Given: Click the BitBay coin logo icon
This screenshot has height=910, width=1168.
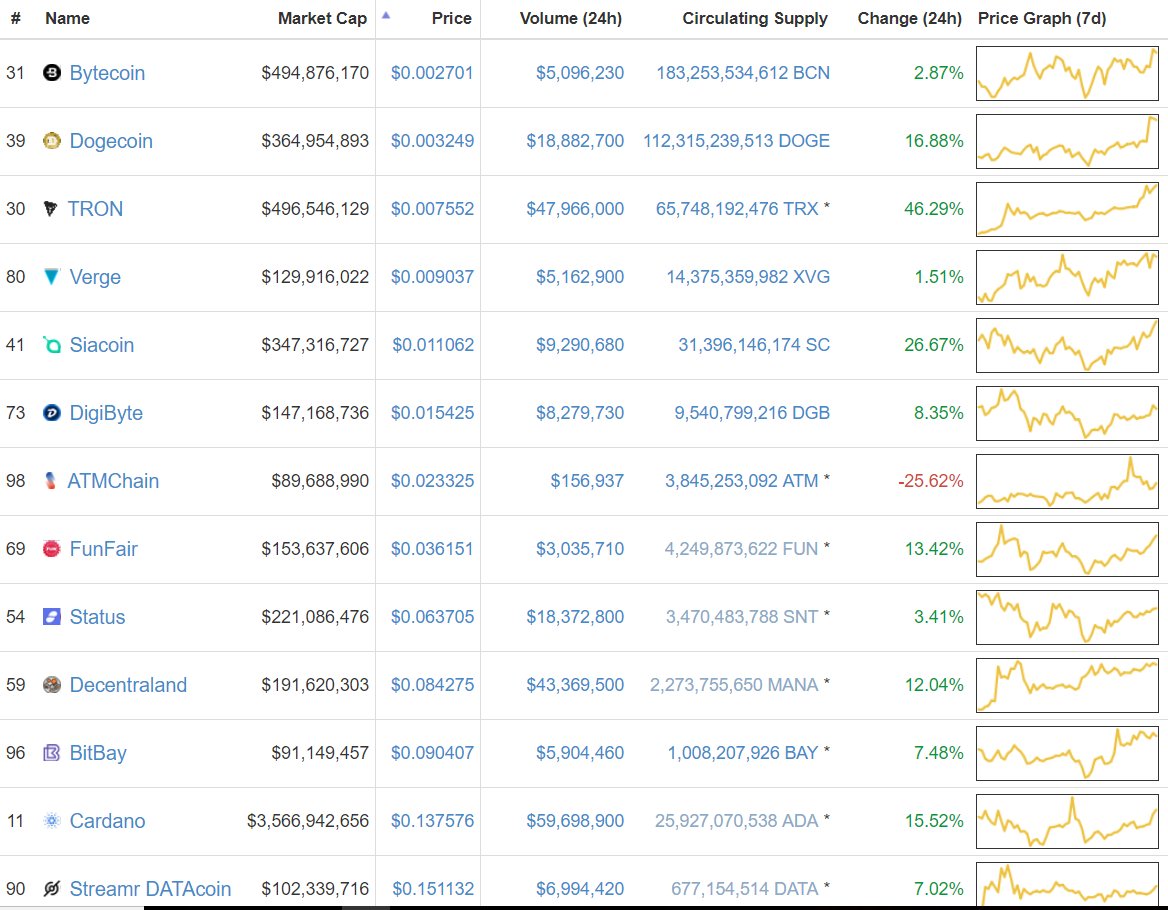Looking at the screenshot, I should (51, 753).
